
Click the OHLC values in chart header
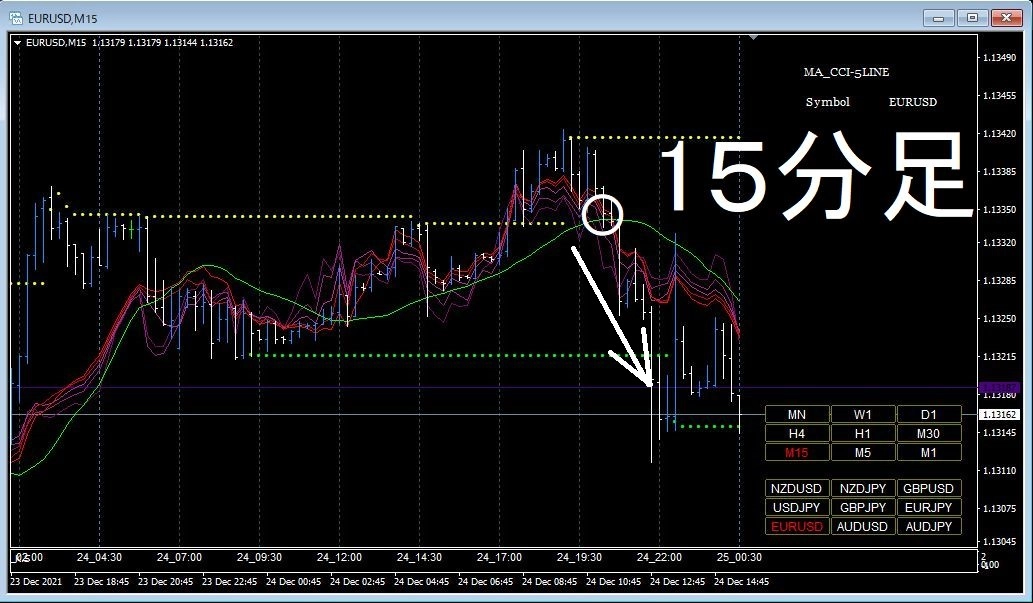[163, 43]
